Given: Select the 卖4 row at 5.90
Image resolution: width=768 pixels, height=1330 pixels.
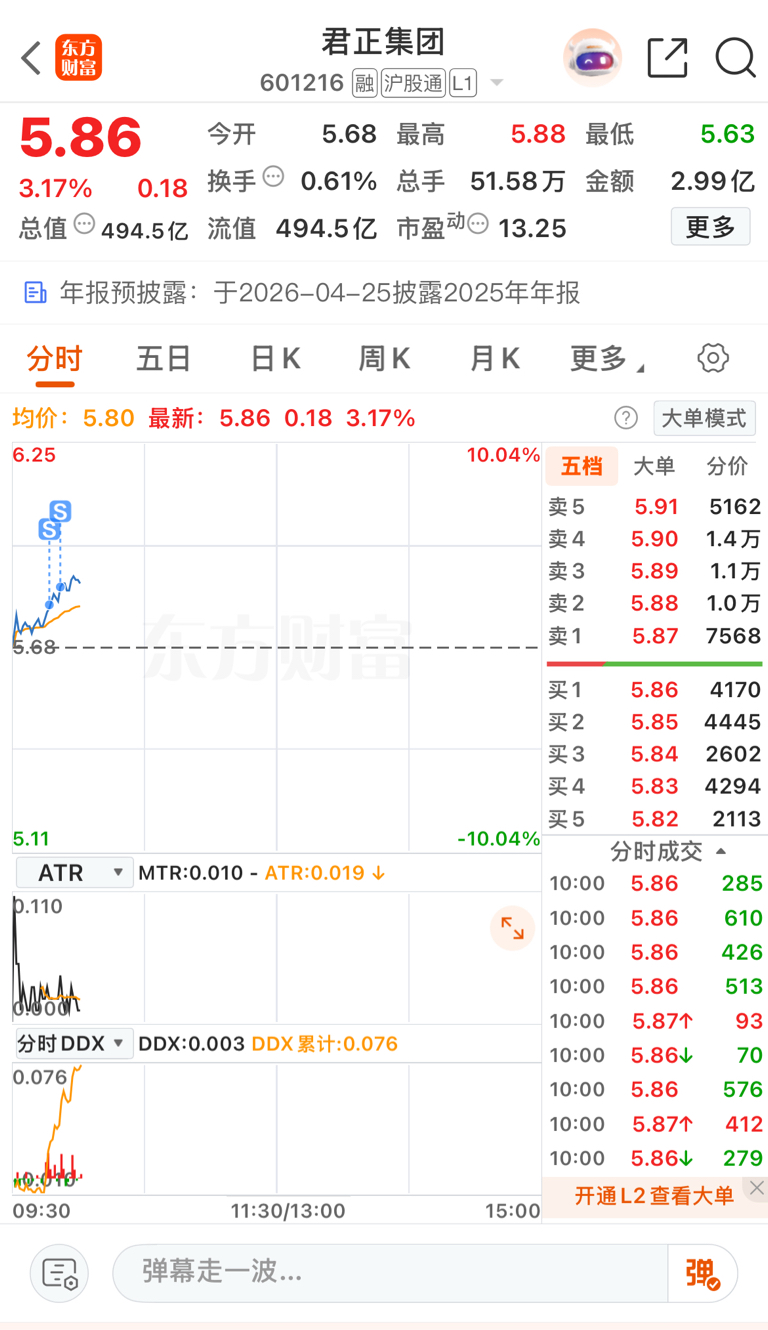Looking at the screenshot, I should click(654, 539).
